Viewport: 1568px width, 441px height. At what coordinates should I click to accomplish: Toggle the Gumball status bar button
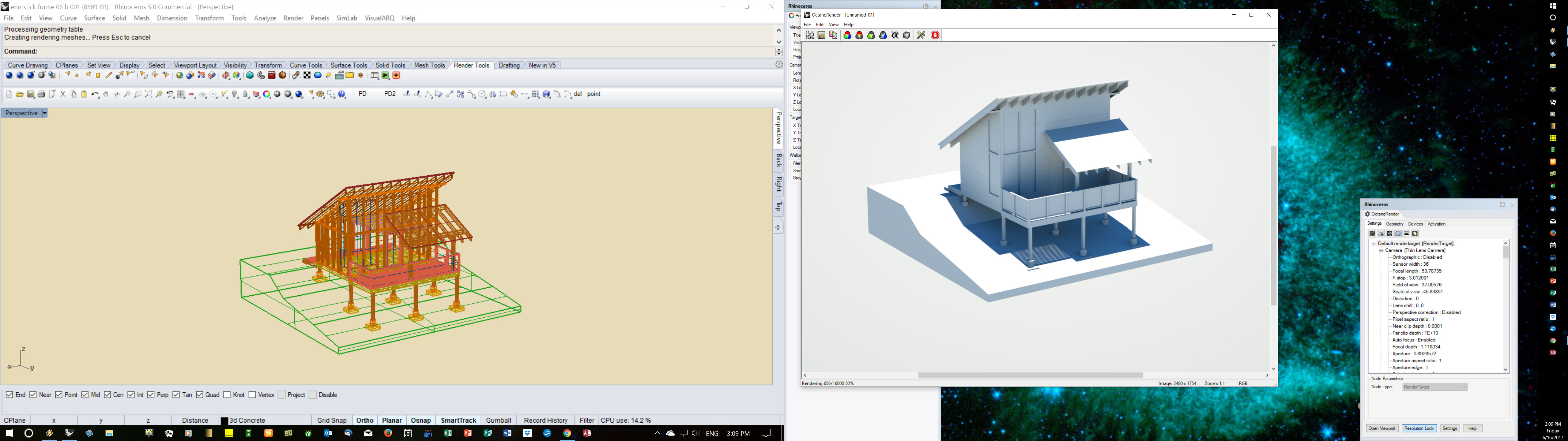coord(498,420)
